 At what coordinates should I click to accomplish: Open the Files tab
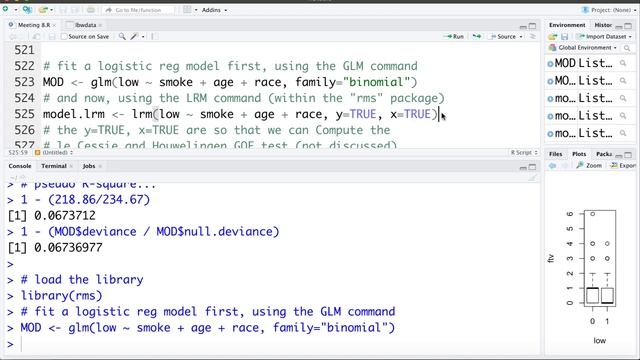[556, 154]
